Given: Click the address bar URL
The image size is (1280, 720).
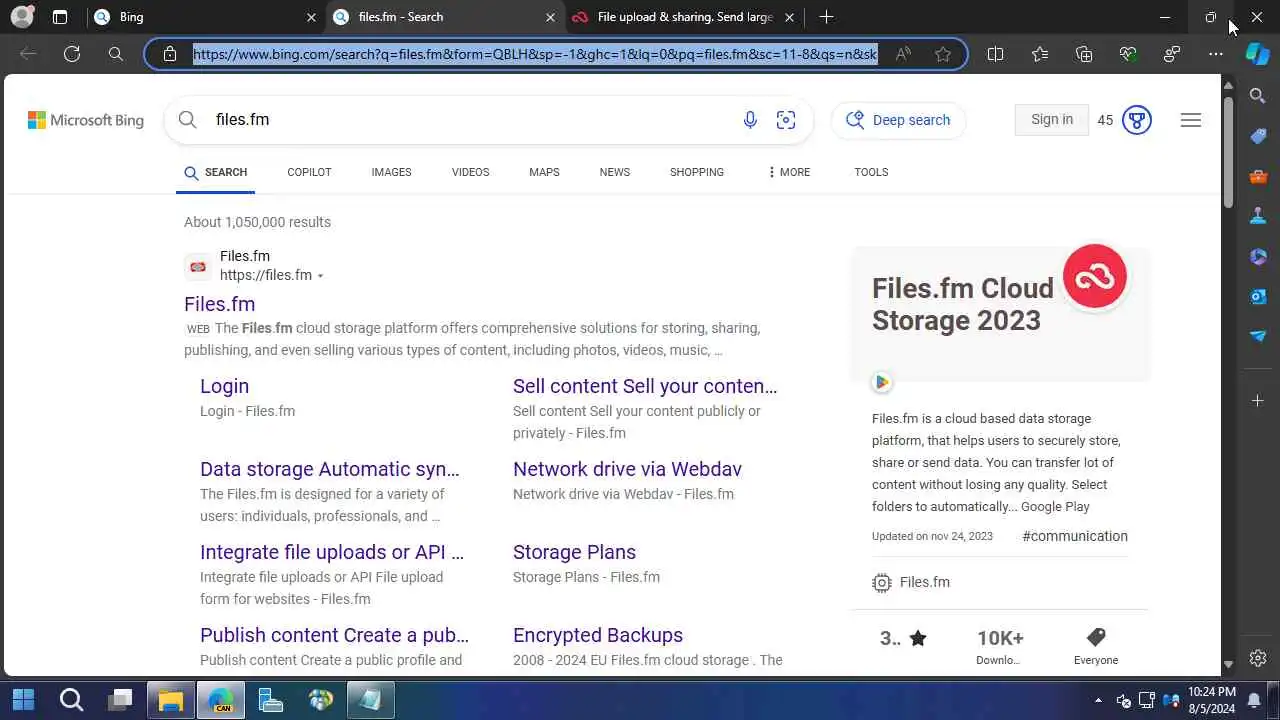Looking at the screenshot, I should coord(535,54).
